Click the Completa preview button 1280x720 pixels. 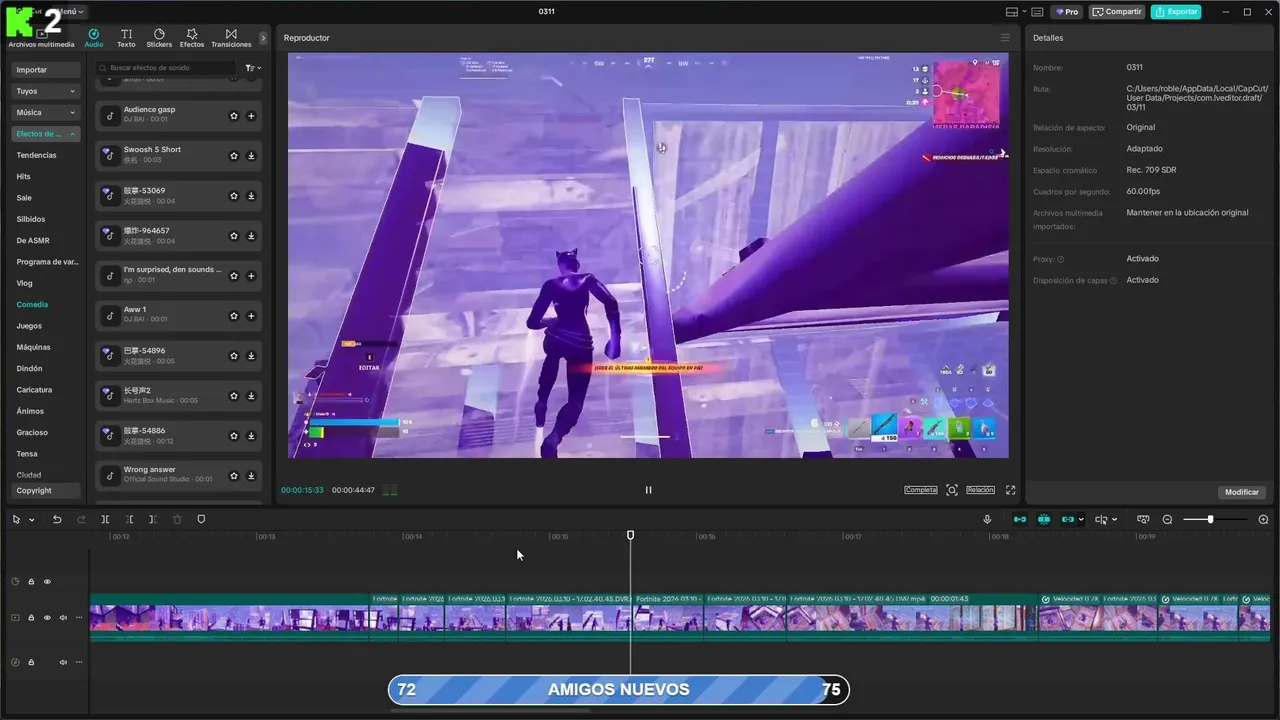pos(920,490)
